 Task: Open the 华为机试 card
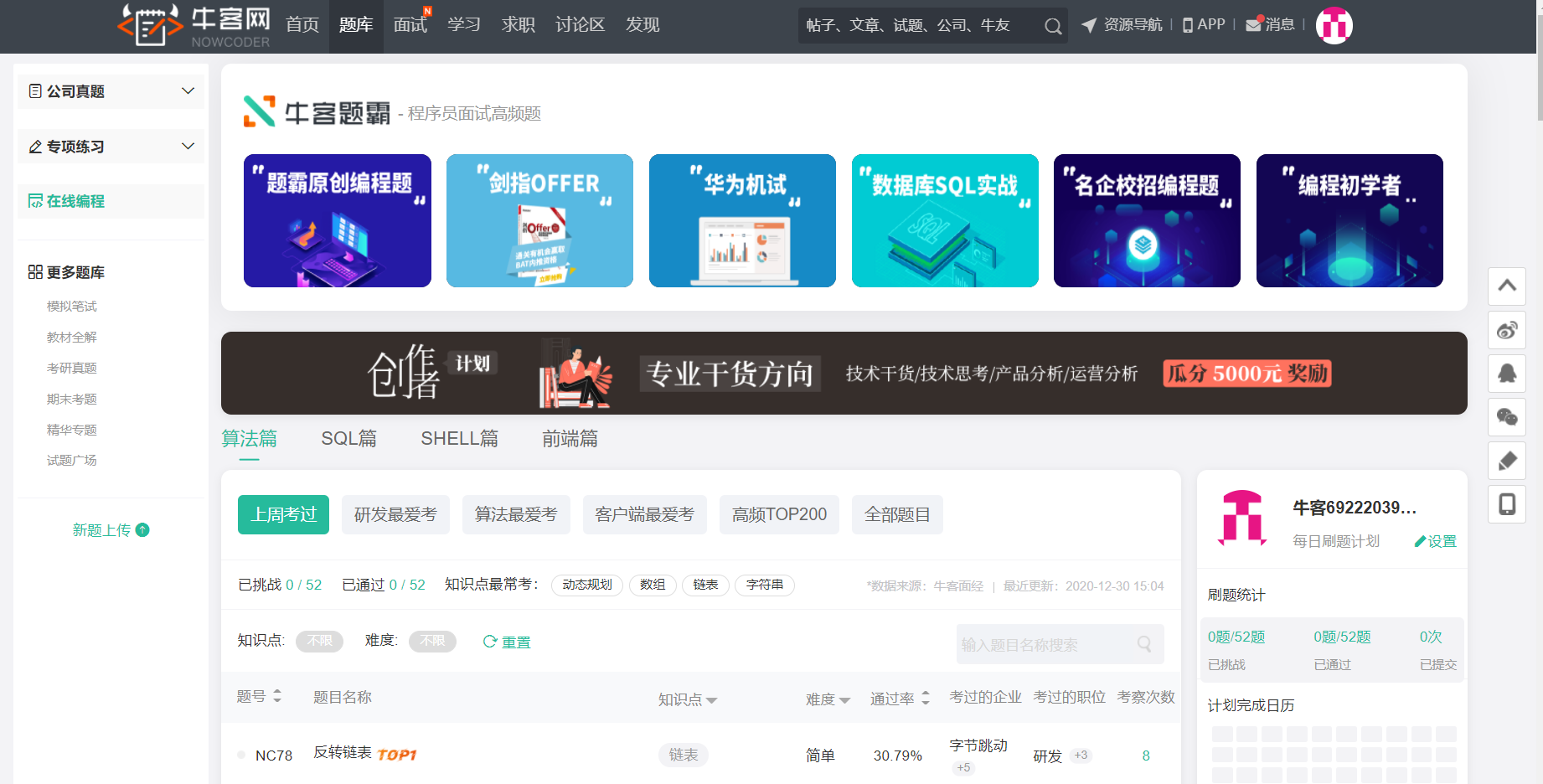tap(742, 221)
